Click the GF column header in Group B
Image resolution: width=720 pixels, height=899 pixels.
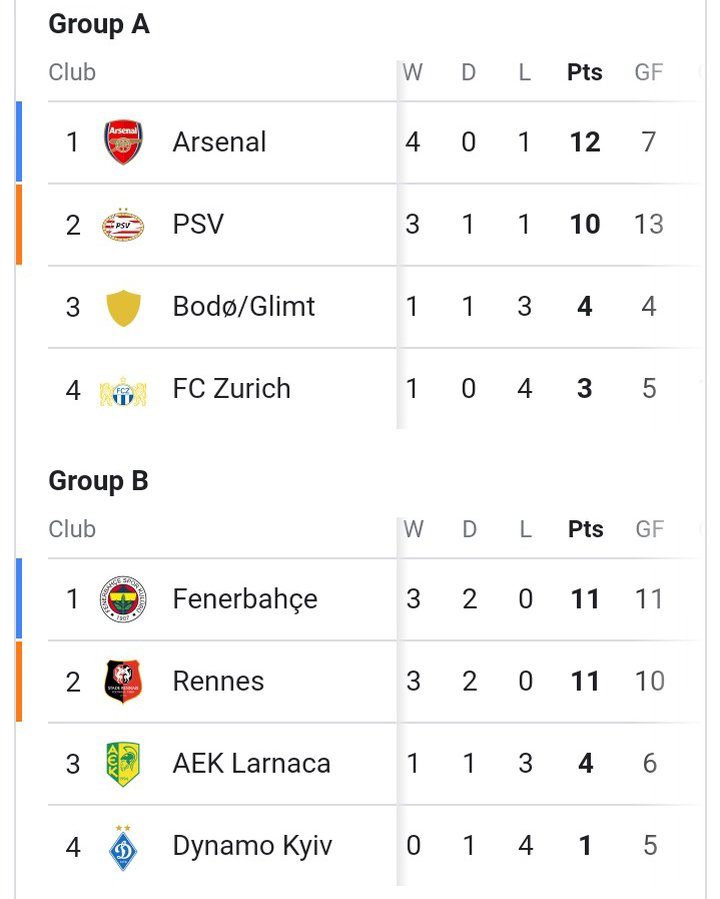pos(649,529)
